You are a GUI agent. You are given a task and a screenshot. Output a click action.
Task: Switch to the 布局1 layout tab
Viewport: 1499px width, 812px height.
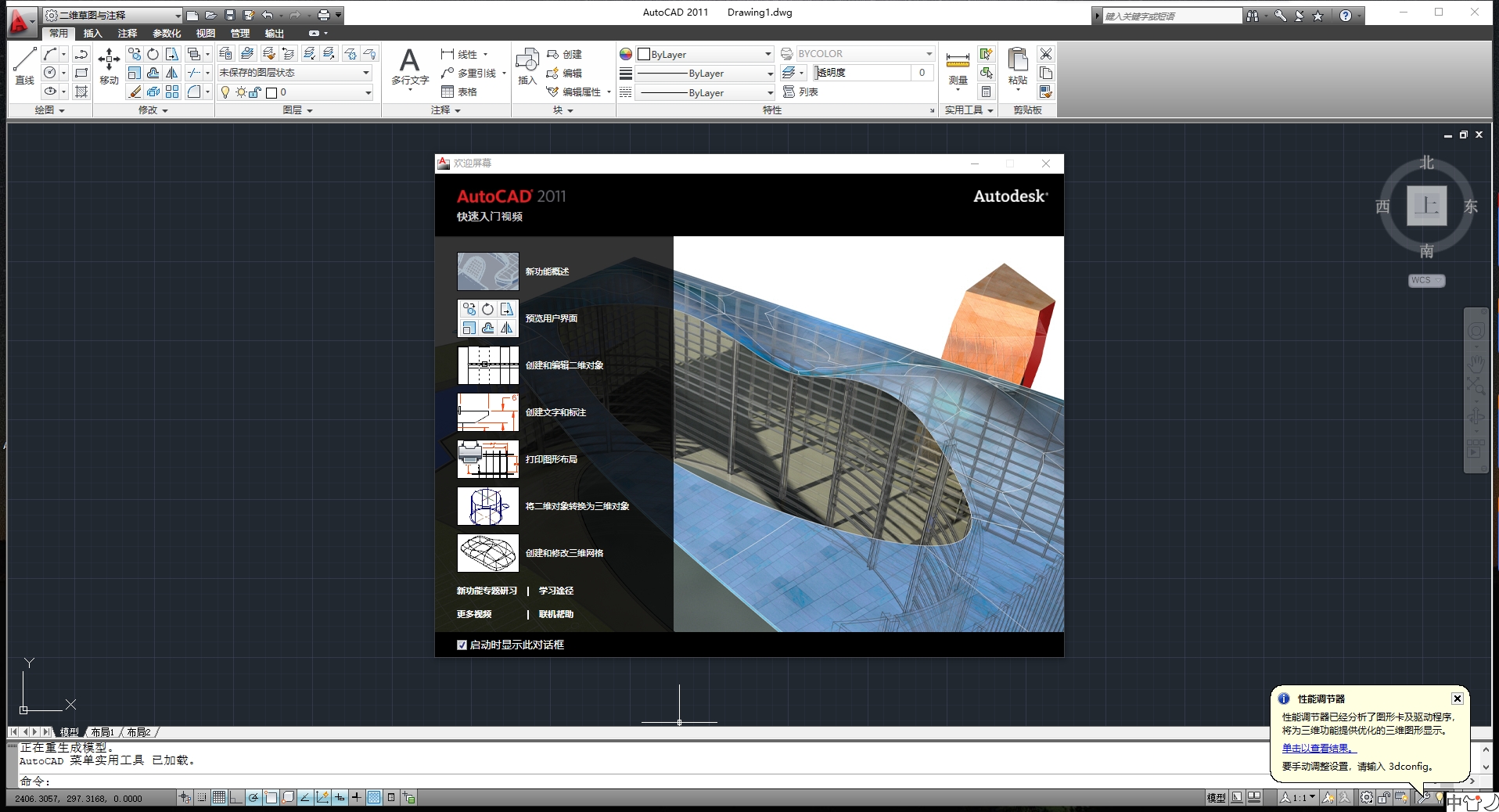(x=102, y=731)
